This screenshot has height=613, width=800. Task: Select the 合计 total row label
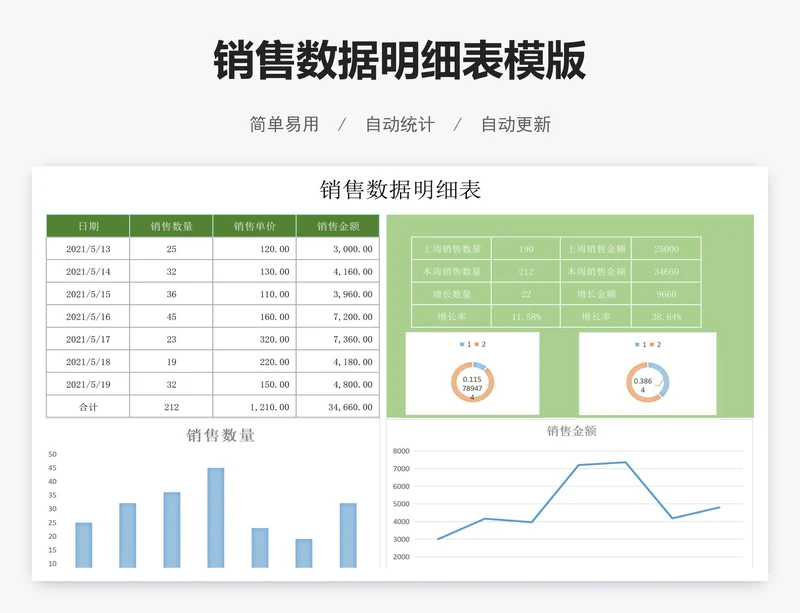click(x=88, y=407)
